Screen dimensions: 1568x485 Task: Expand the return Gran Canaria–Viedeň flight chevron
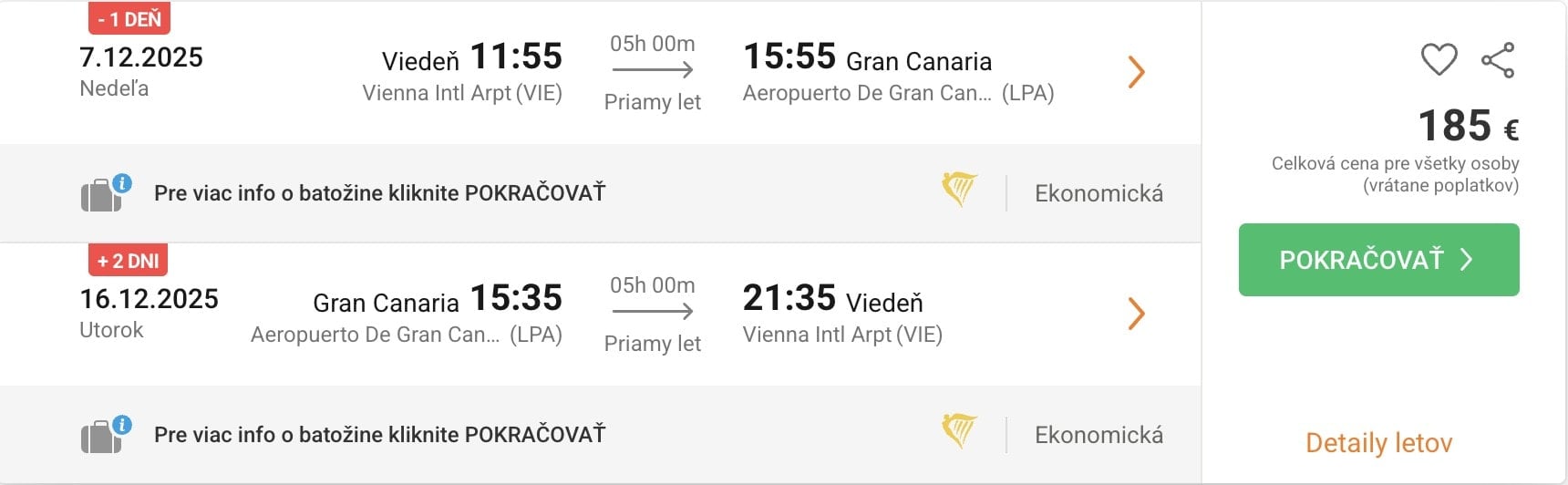pyautogui.click(x=1136, y=314)
